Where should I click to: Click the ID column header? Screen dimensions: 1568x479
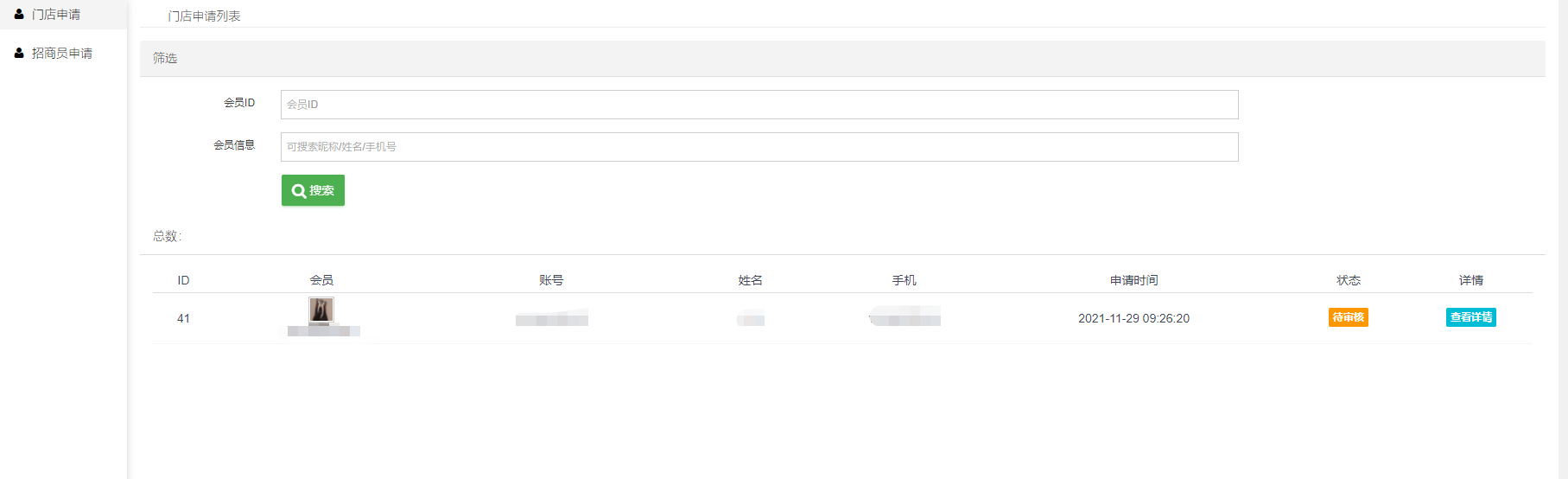coord(183,280)
